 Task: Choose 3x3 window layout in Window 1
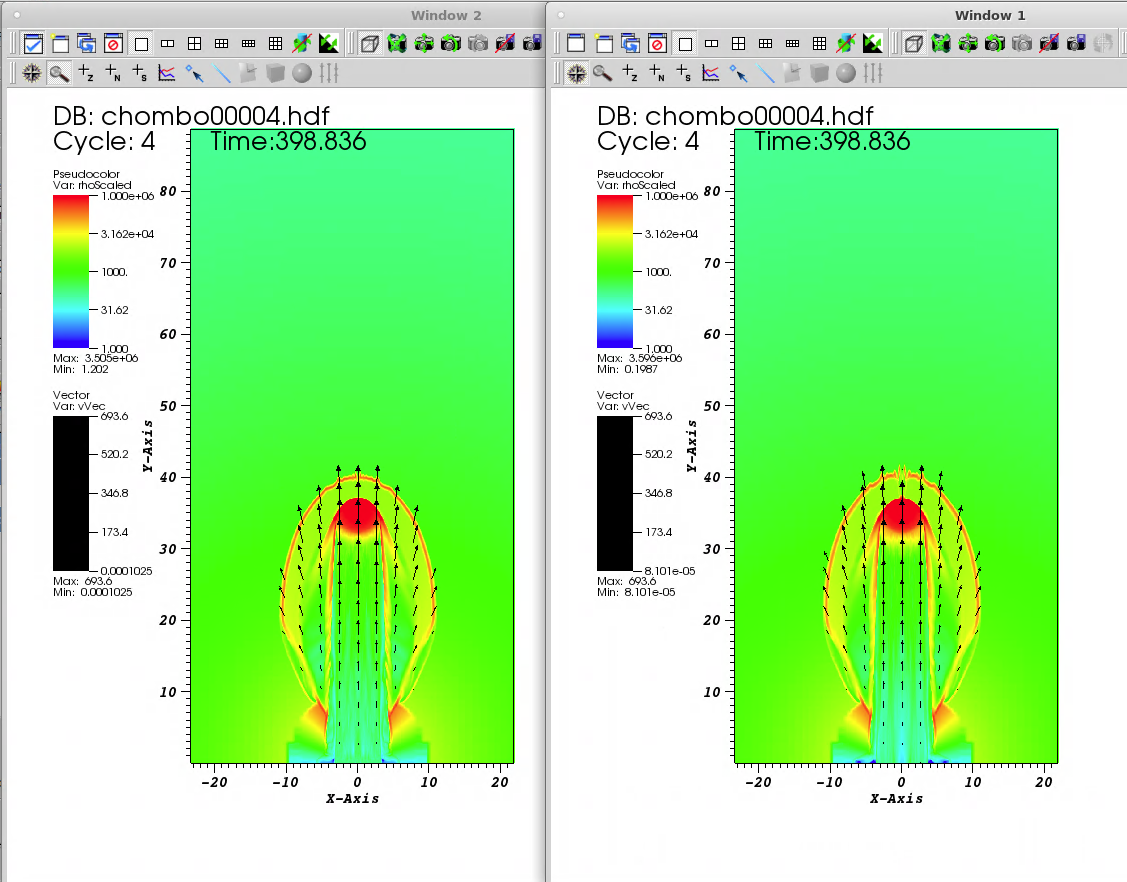pos(819,44)
